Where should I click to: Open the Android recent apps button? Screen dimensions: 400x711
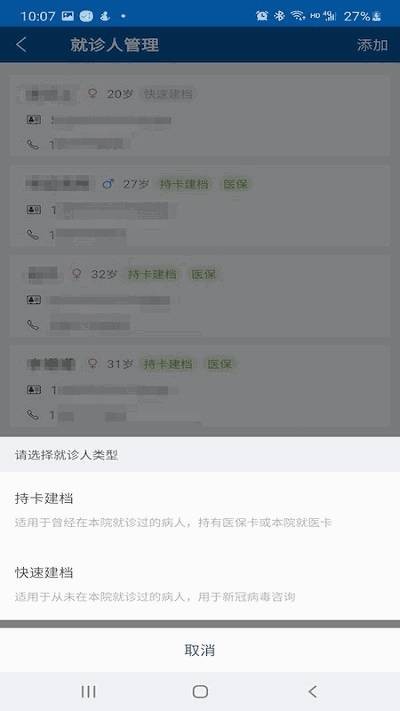[88, 691]
